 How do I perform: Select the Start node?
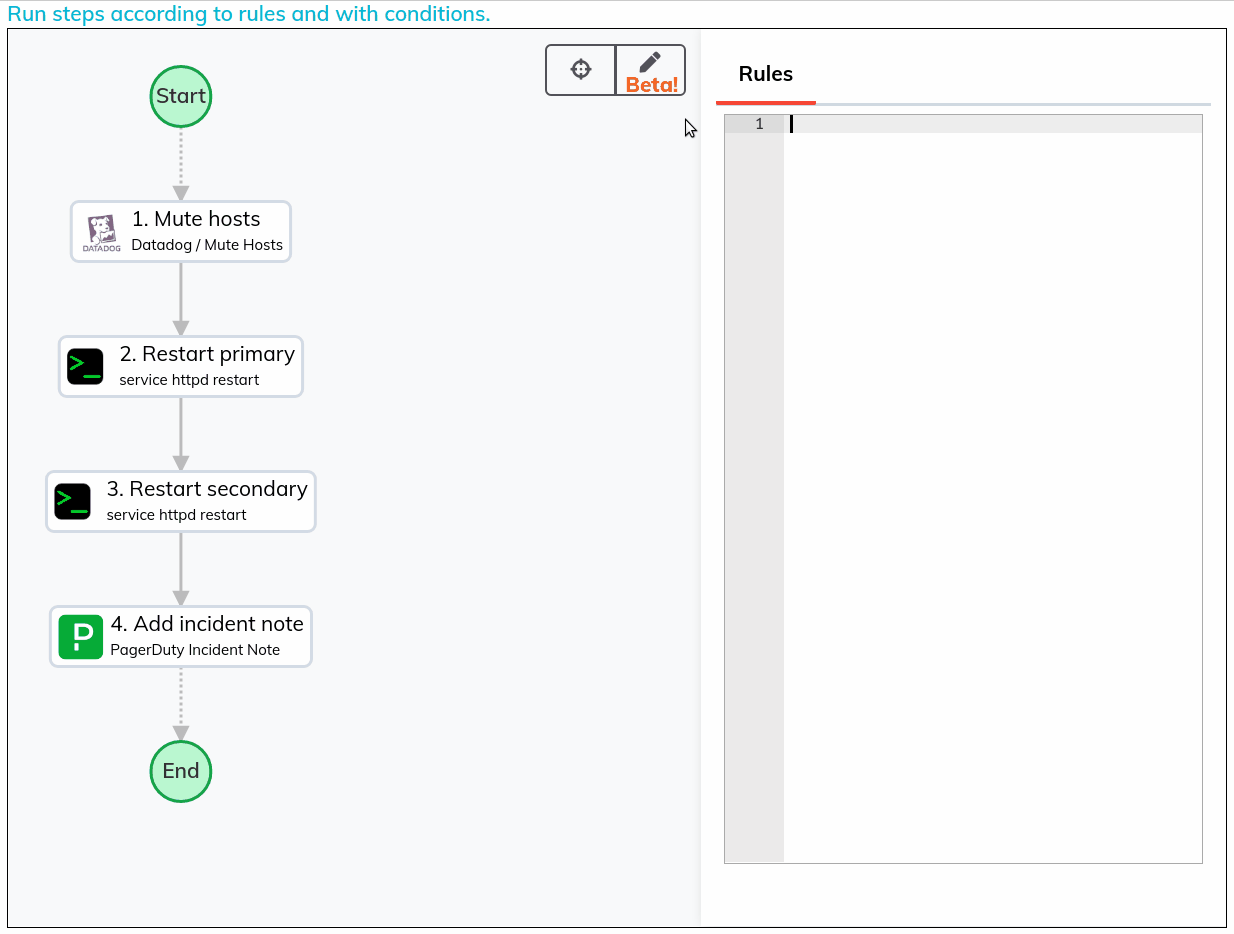181,96
